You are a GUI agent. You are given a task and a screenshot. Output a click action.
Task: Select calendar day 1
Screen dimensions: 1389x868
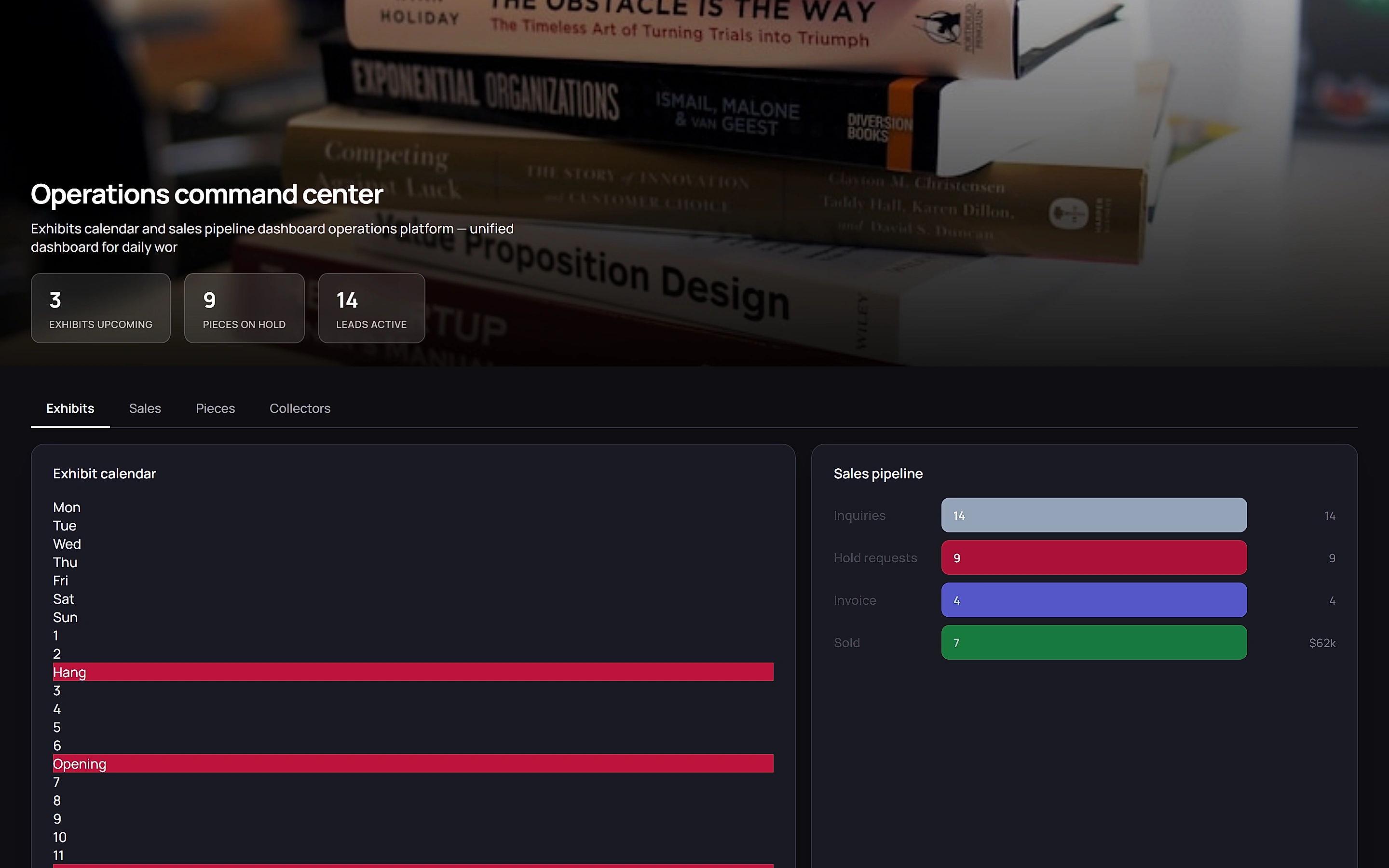[x=55, y=636]
